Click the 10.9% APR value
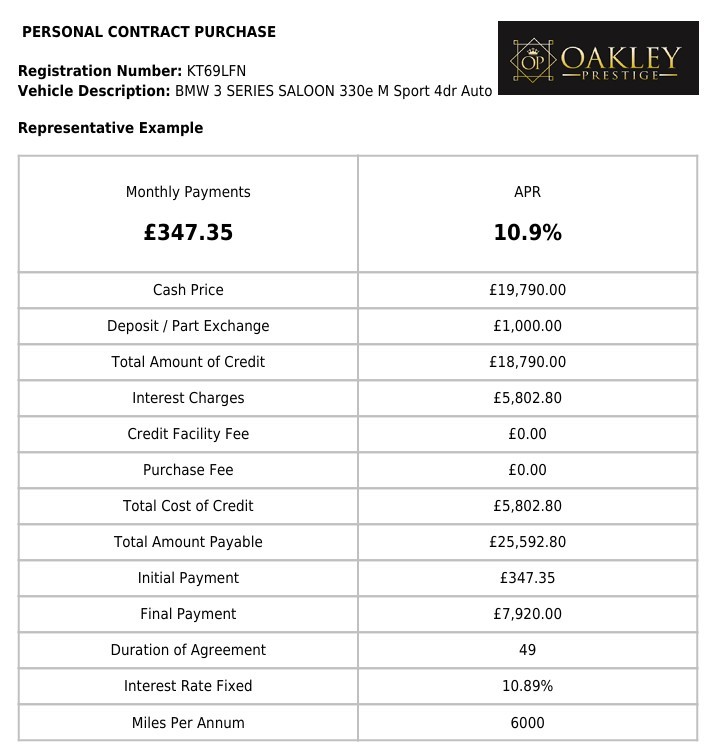722x754 pixels. click(x=527, y=233)
